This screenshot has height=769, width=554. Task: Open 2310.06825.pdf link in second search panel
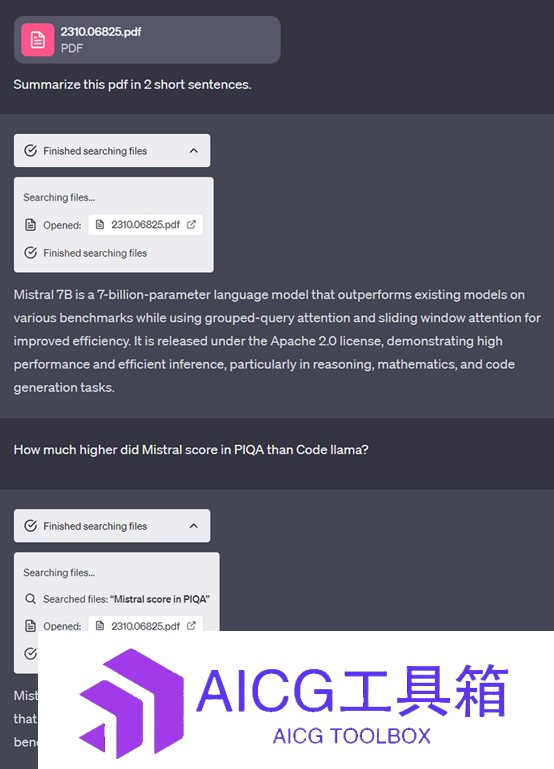[146, 625]
